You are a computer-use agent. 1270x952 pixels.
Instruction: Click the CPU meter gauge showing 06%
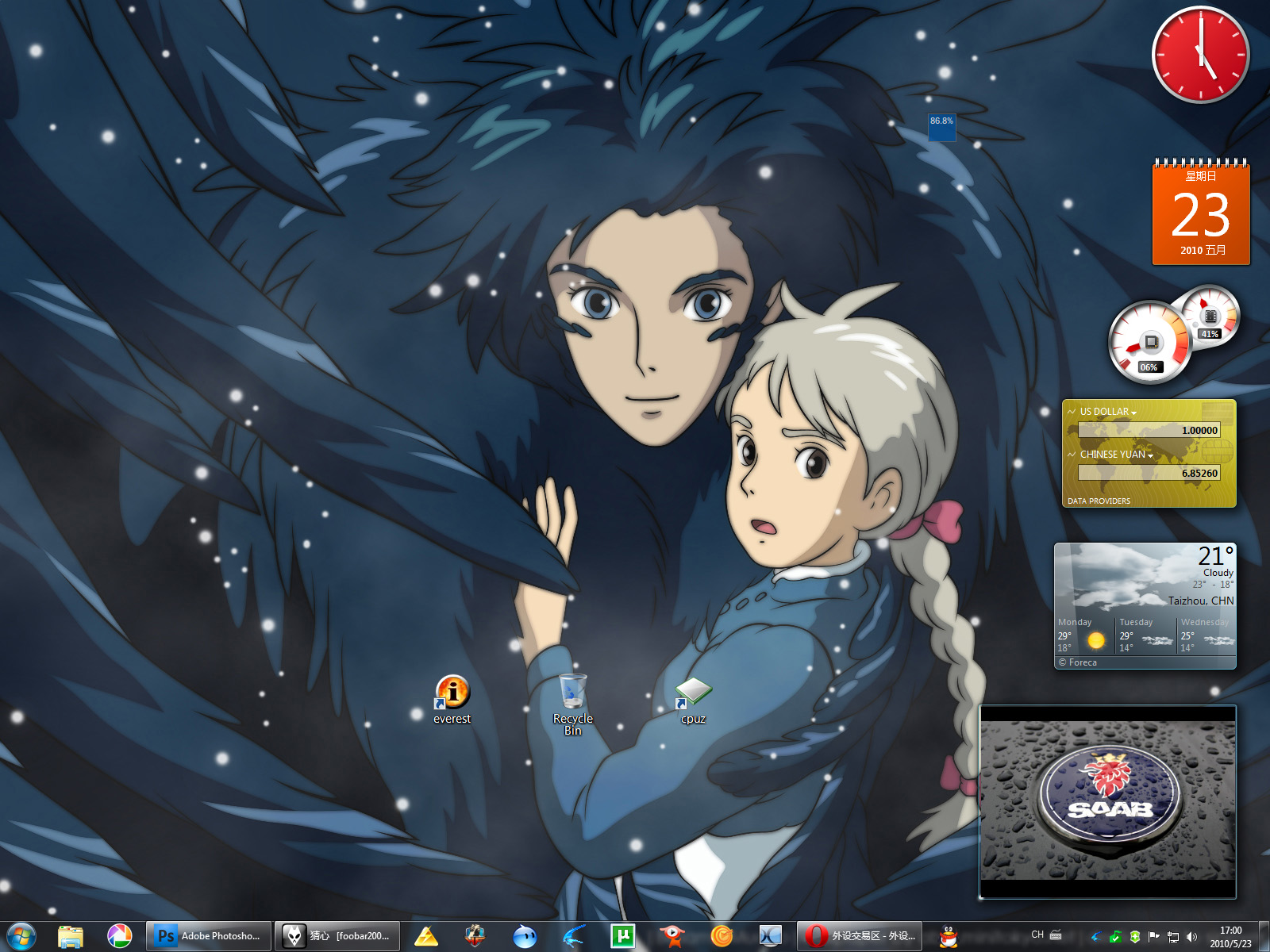[1149, 342]
